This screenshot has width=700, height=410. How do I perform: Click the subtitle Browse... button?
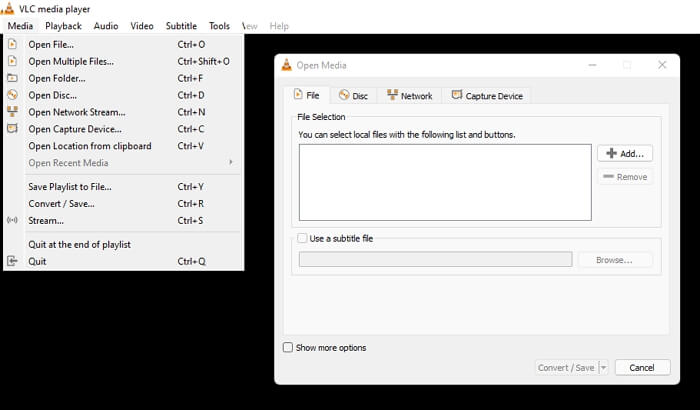615,260
